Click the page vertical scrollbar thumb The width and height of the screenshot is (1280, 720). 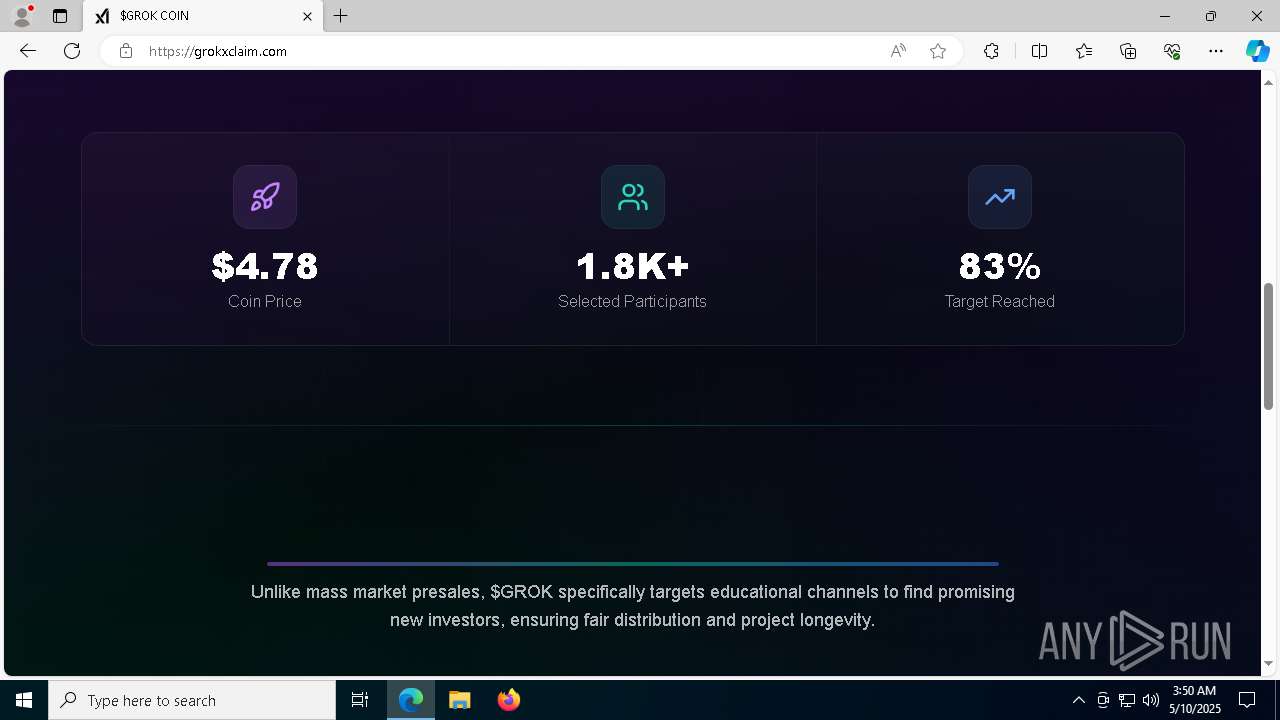[1268, 346]
